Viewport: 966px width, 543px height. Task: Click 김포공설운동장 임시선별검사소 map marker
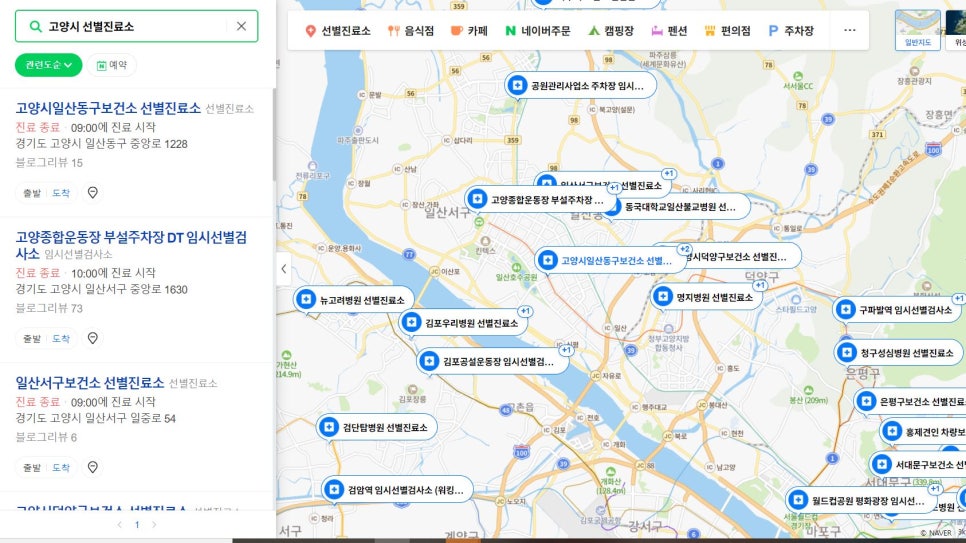[492, 361]
